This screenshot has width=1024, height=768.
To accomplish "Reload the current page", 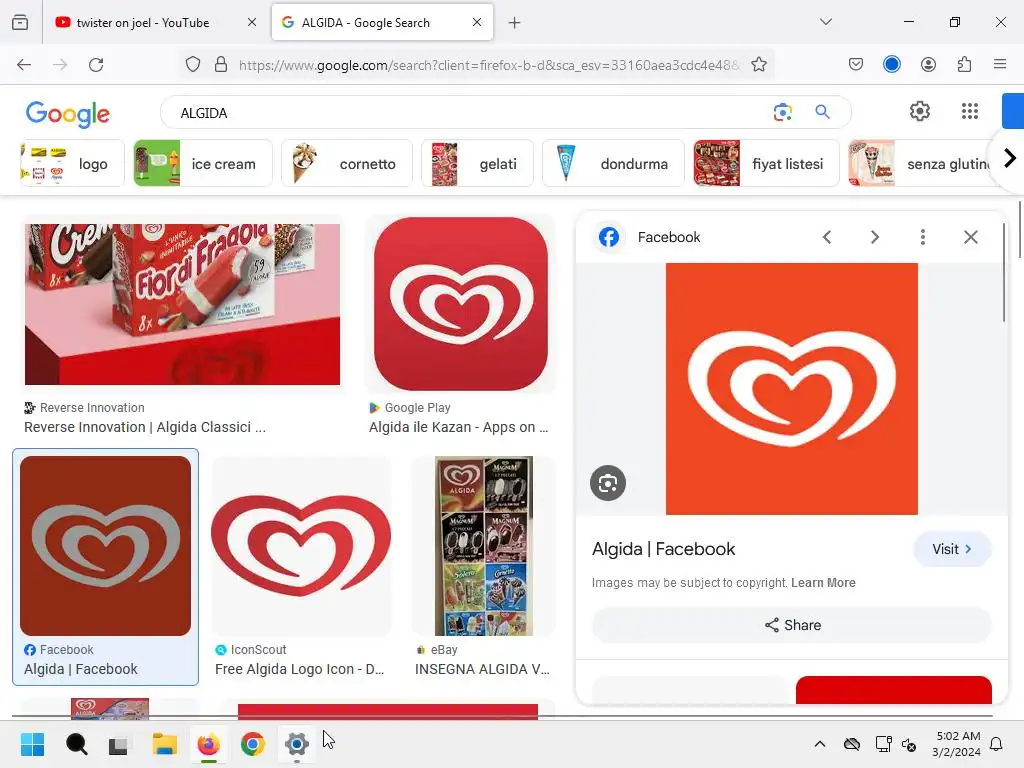I will point(96,65).
